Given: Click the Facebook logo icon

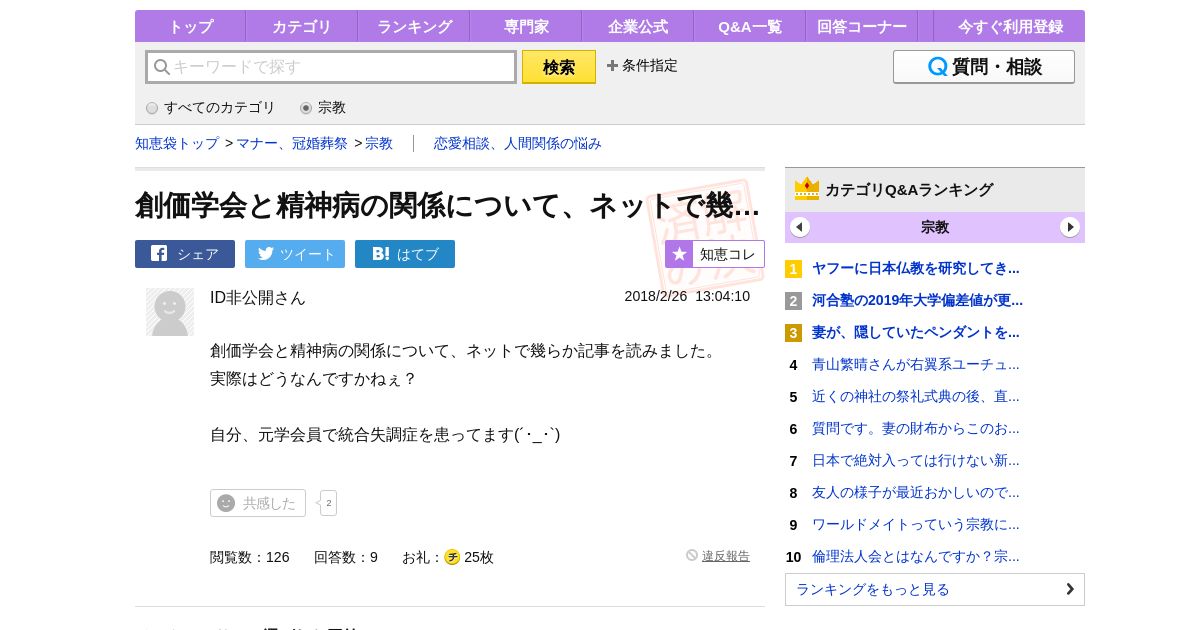Looking at the screenshot, I should [x=159, y=253].
